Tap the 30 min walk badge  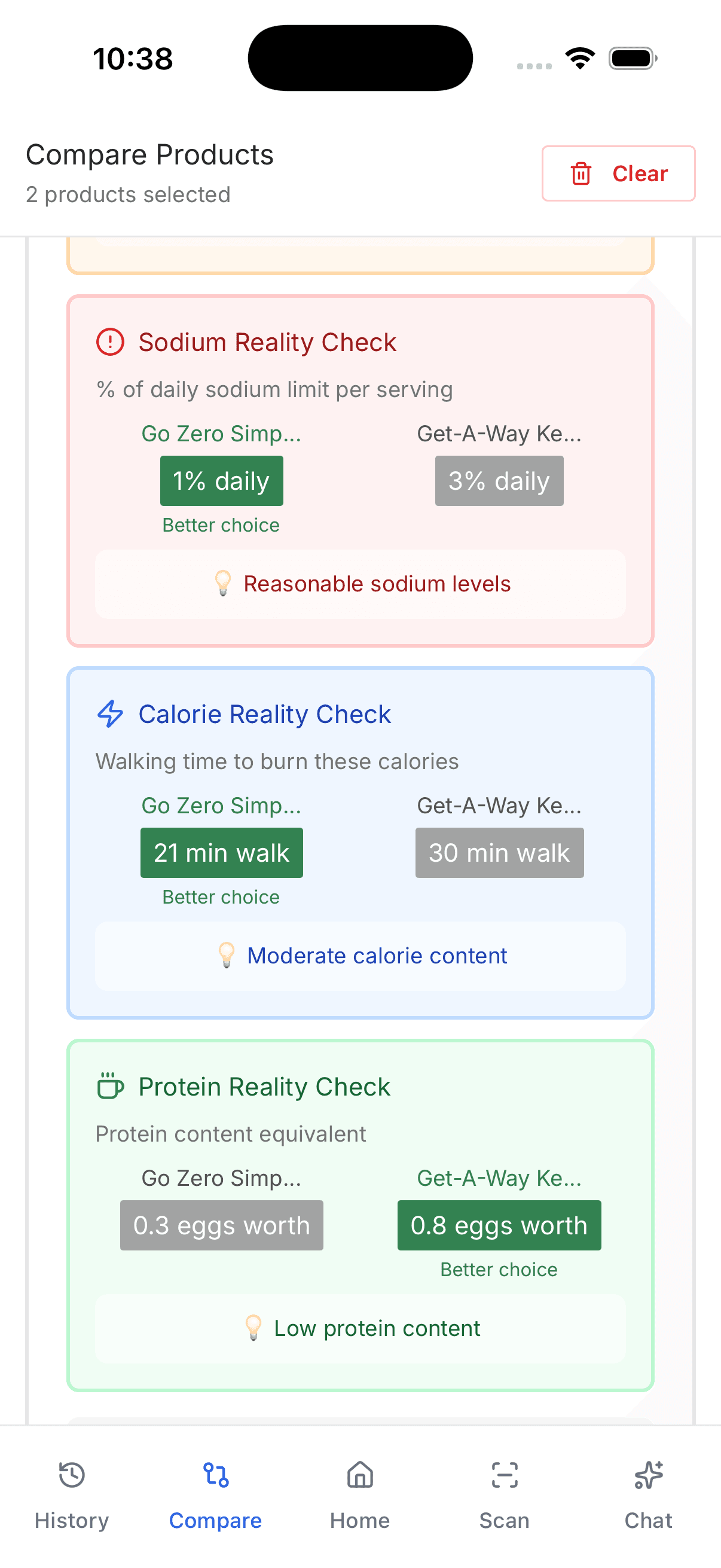pyautogui.click(x=499, y=853)
